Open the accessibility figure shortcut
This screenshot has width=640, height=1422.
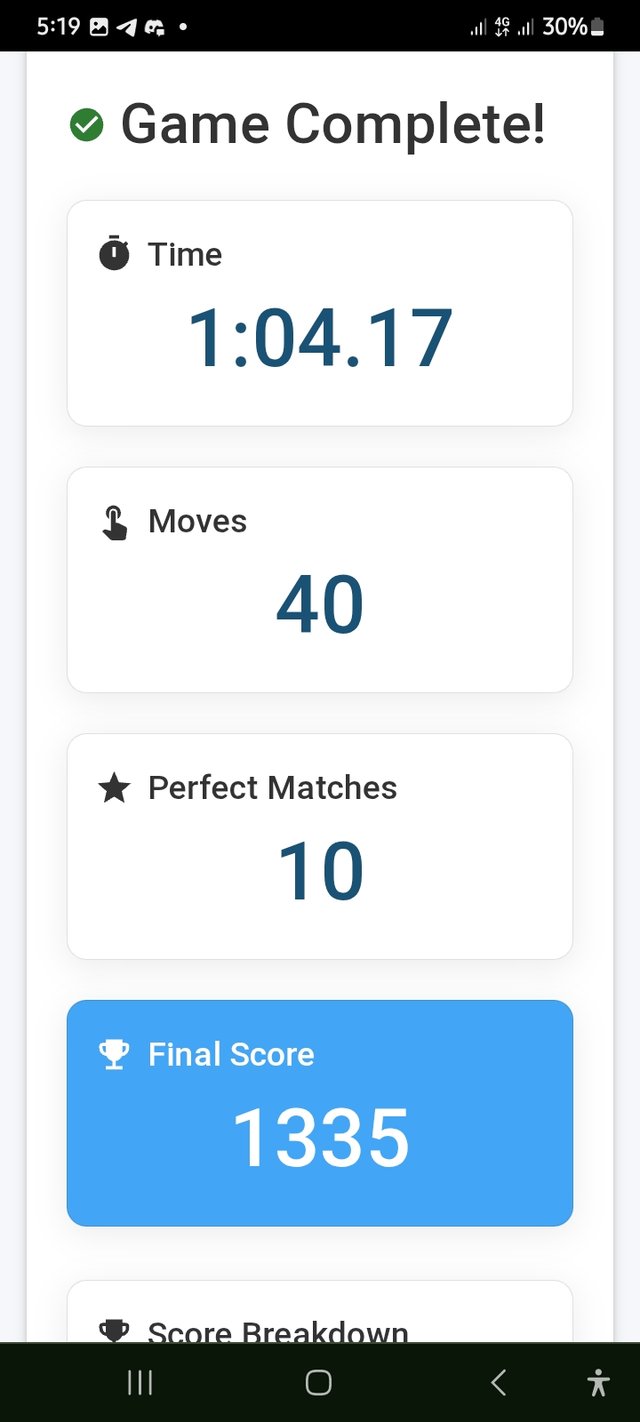tap(598, 1383)
